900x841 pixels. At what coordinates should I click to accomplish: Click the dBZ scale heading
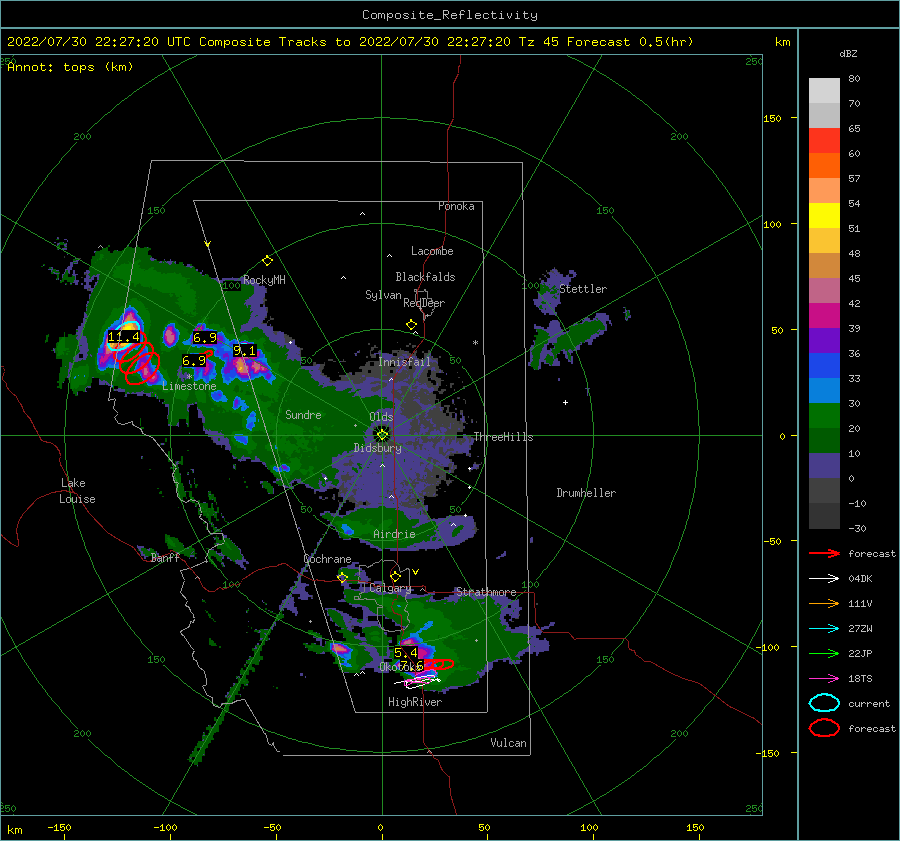tap(848, 54)
